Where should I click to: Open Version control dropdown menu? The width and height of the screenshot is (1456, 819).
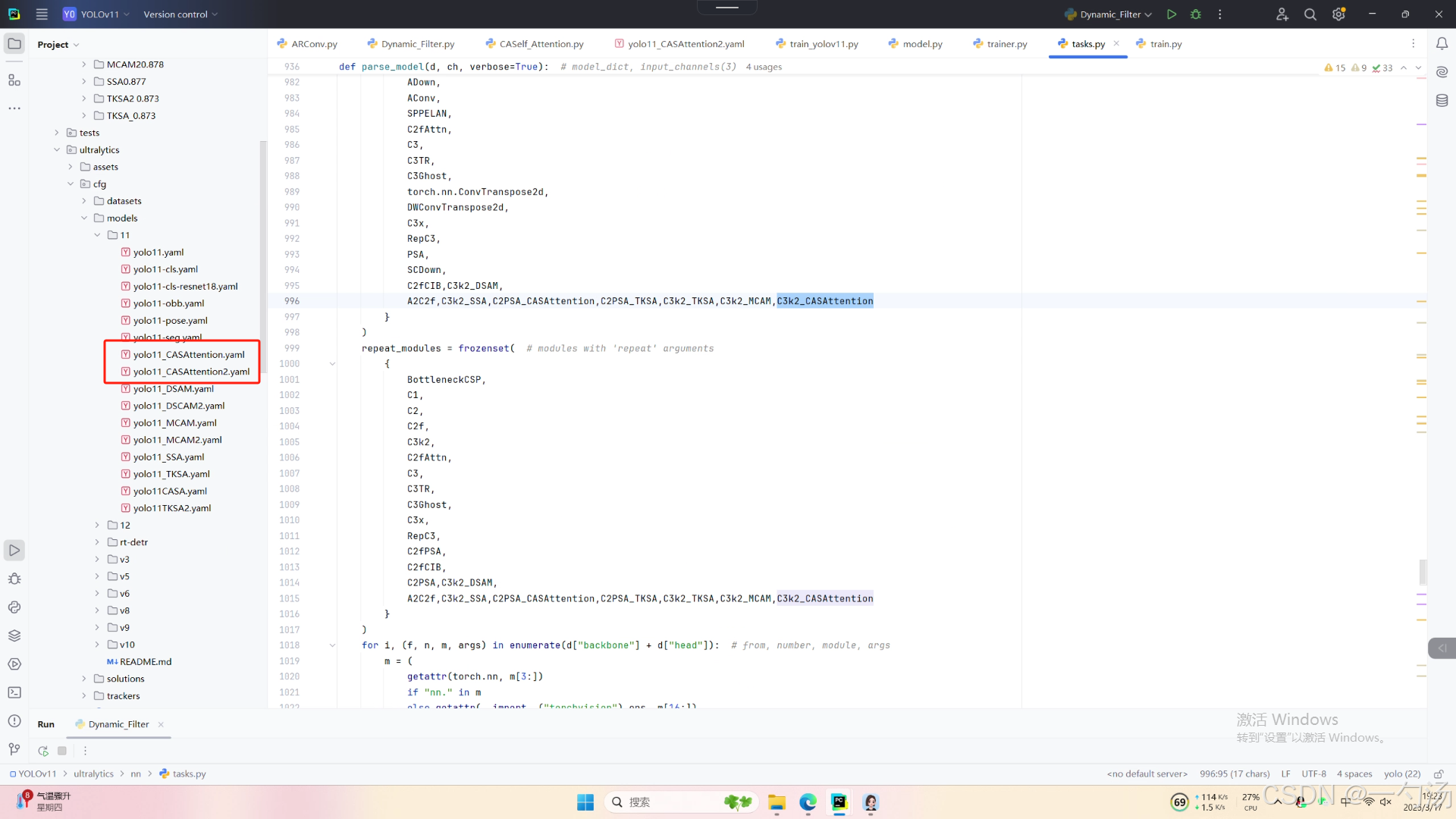click(x=180, y=14)
